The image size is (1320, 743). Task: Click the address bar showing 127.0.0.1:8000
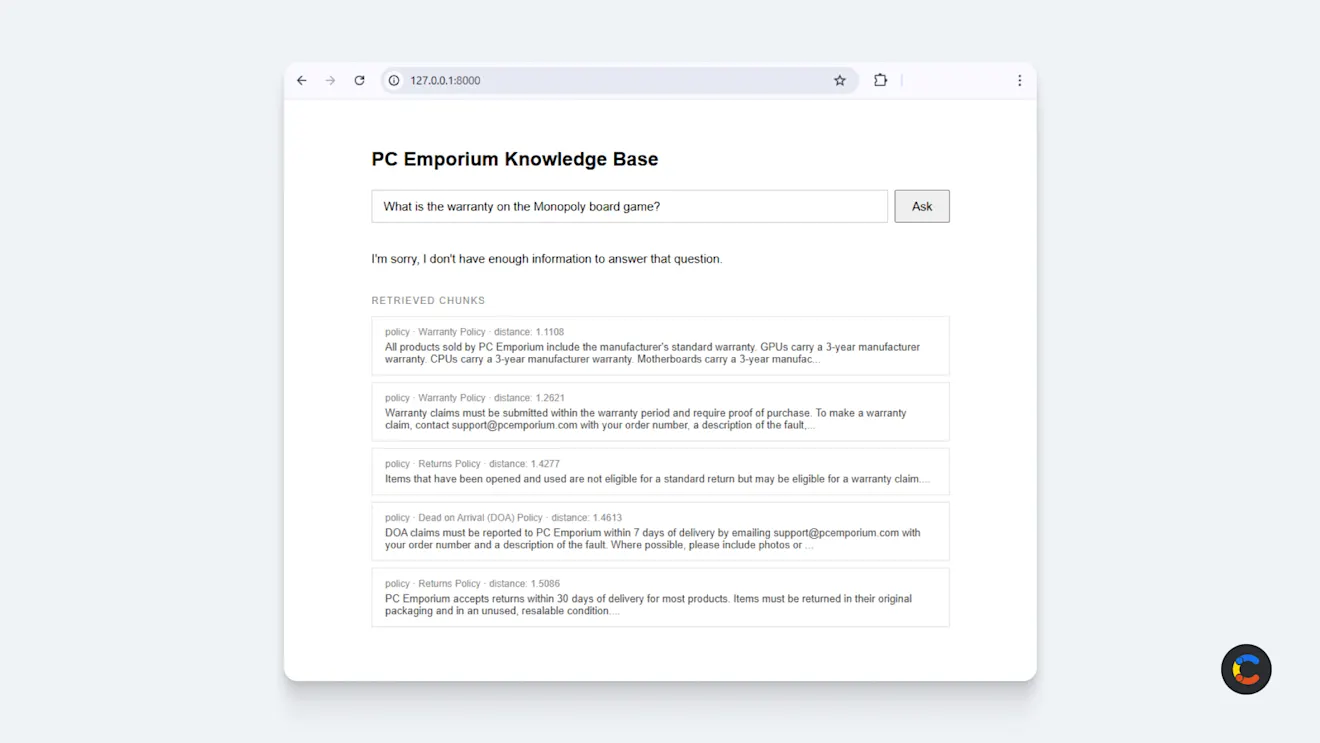tap(618, 80)
